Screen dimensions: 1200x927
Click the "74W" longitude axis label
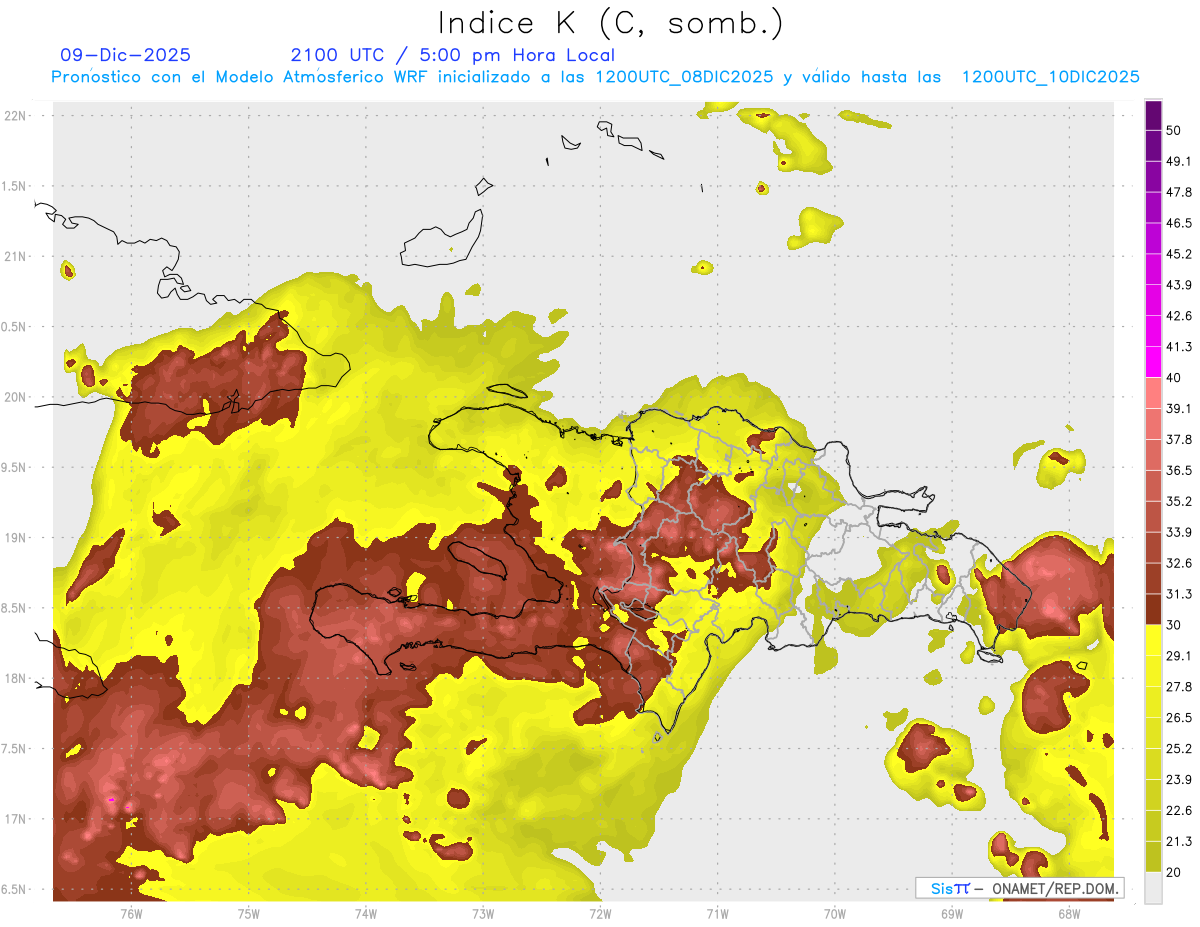(x=366, y=913)
